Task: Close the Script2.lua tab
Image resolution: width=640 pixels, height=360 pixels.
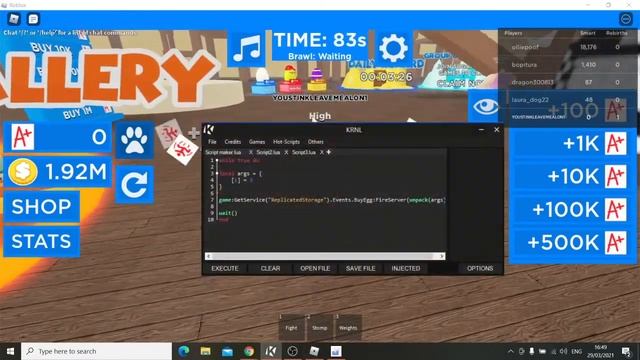Action: click(x=286, y=152)
